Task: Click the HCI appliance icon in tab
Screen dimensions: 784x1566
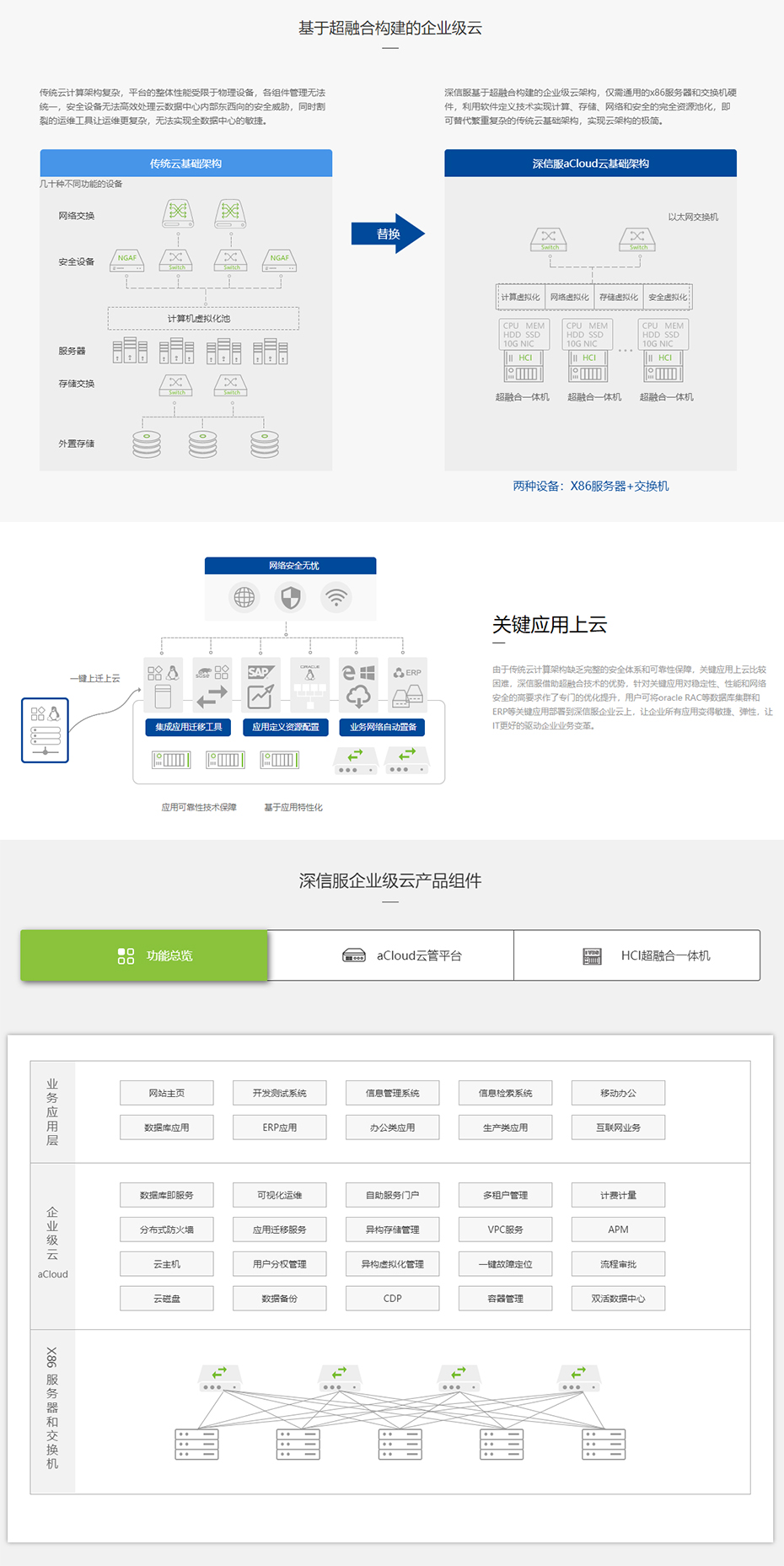Action: click(593, 956)
